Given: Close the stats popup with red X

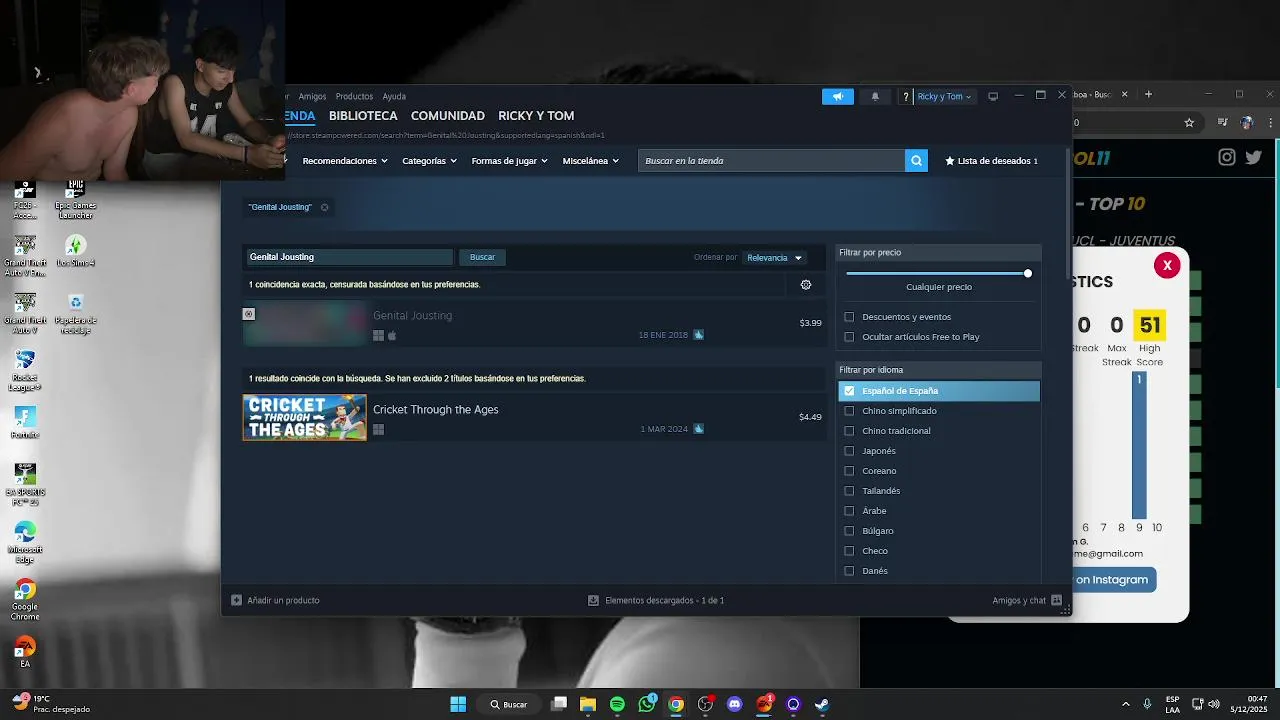Looking at the screenshot, I should (1167, 265).
